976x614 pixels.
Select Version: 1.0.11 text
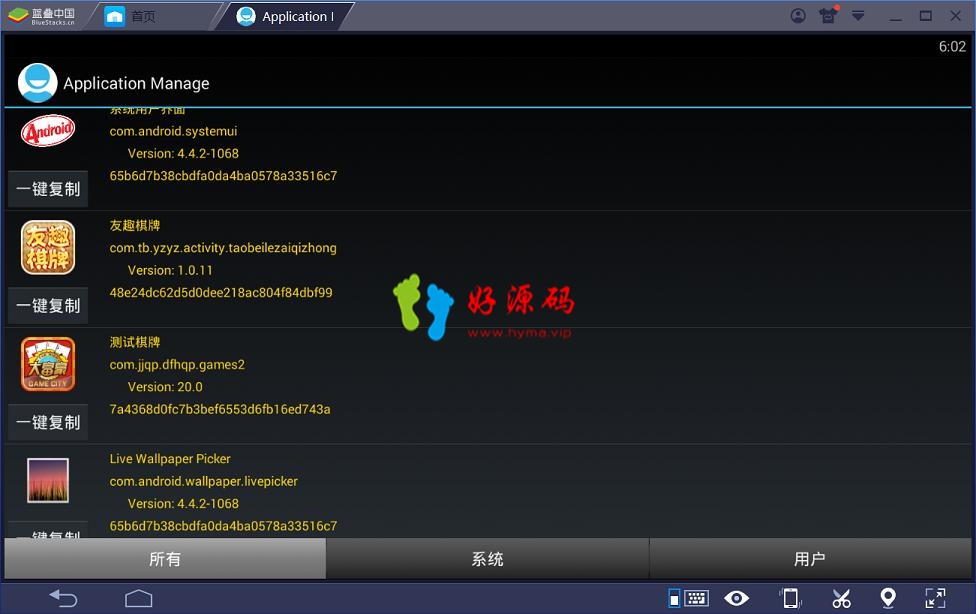[170, 270]
